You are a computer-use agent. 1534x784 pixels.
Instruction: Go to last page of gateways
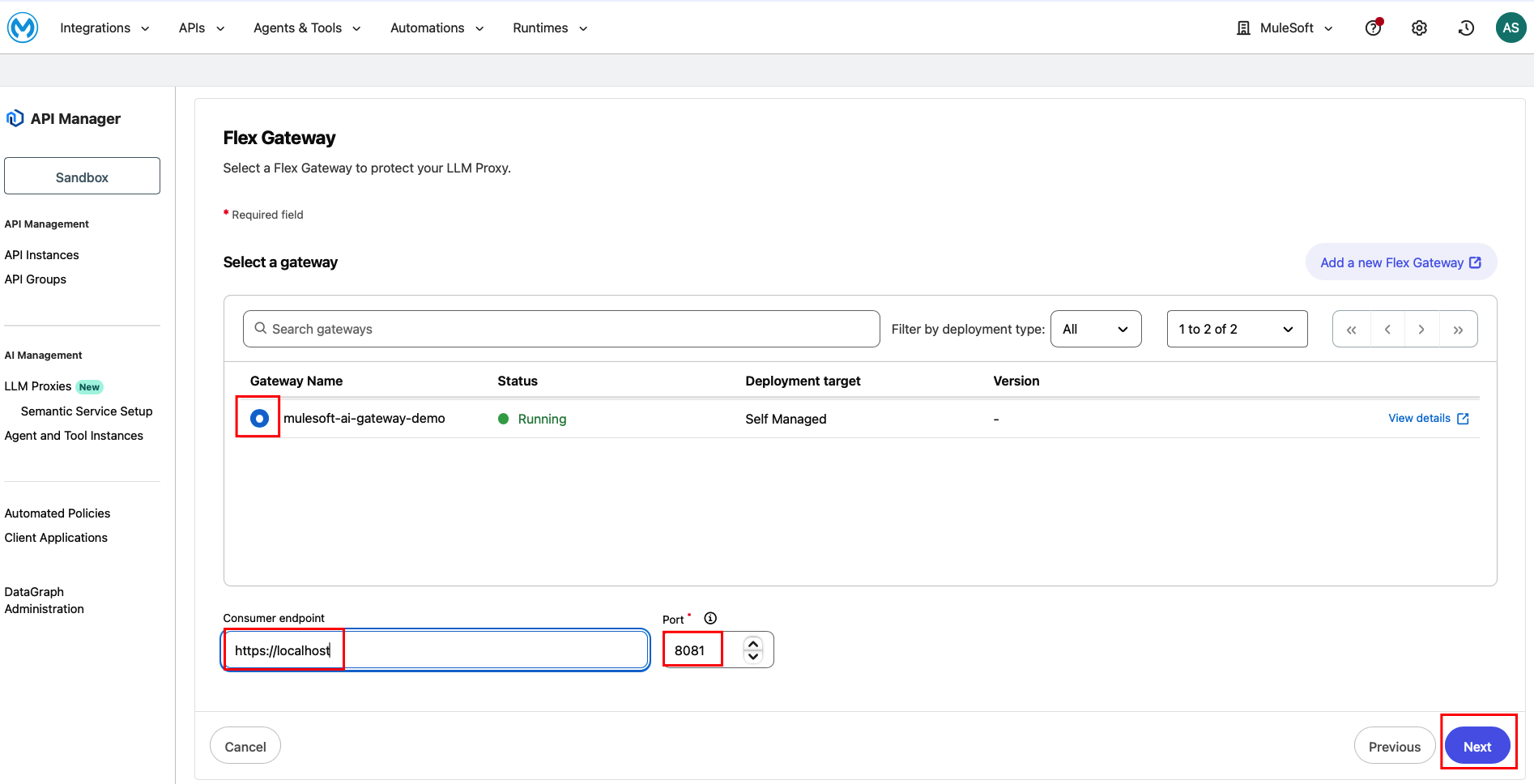pos(1458,330)
